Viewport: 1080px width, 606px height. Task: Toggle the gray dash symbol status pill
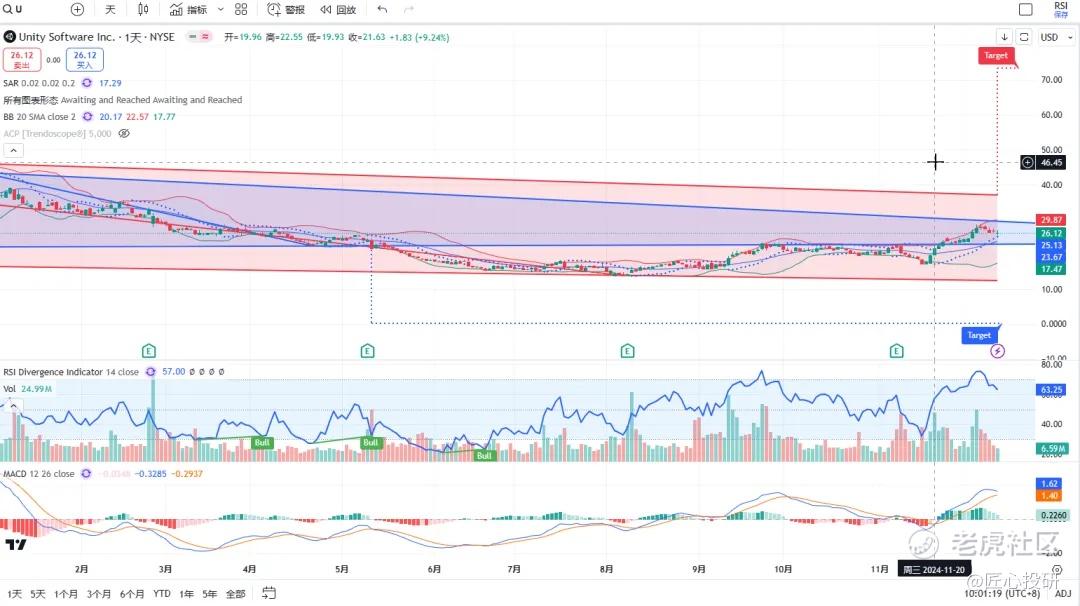(192, 36)
